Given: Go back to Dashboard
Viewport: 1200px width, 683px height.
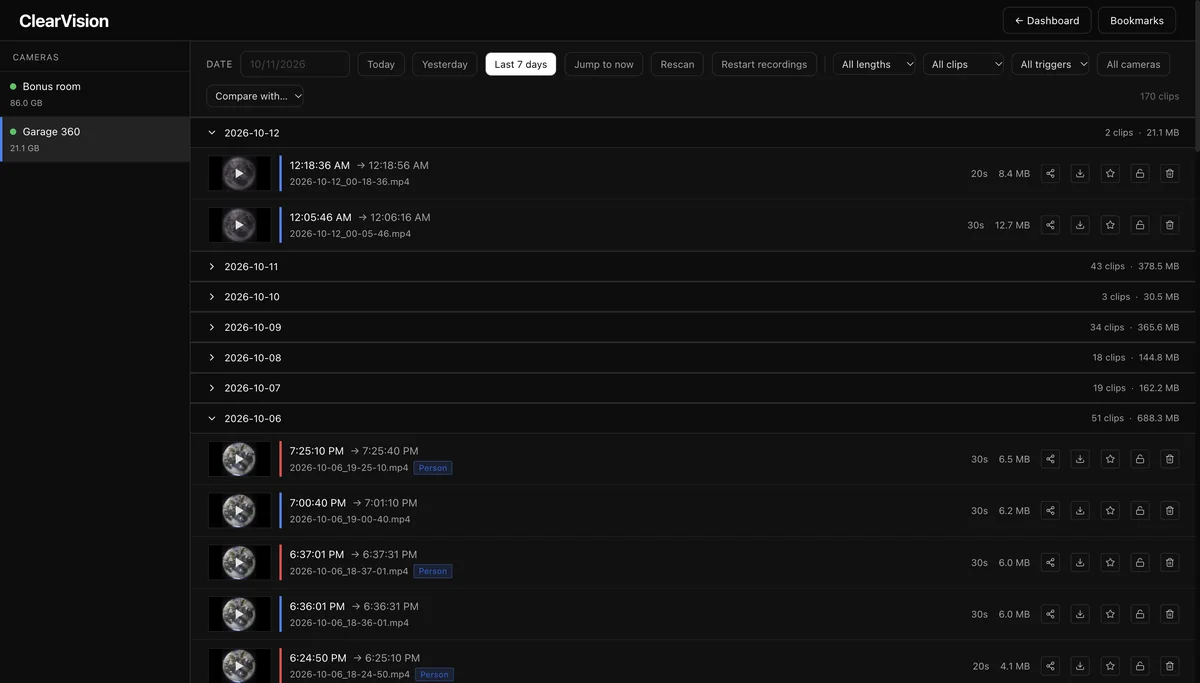Looking at the screenshot, I should [x=1047, y=20].
